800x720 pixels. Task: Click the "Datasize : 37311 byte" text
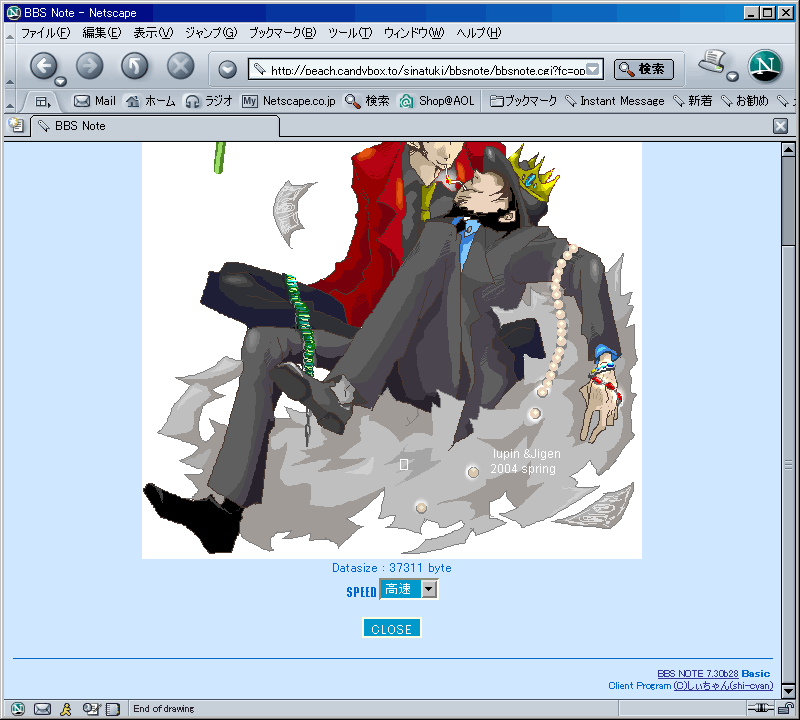(392, 568)
